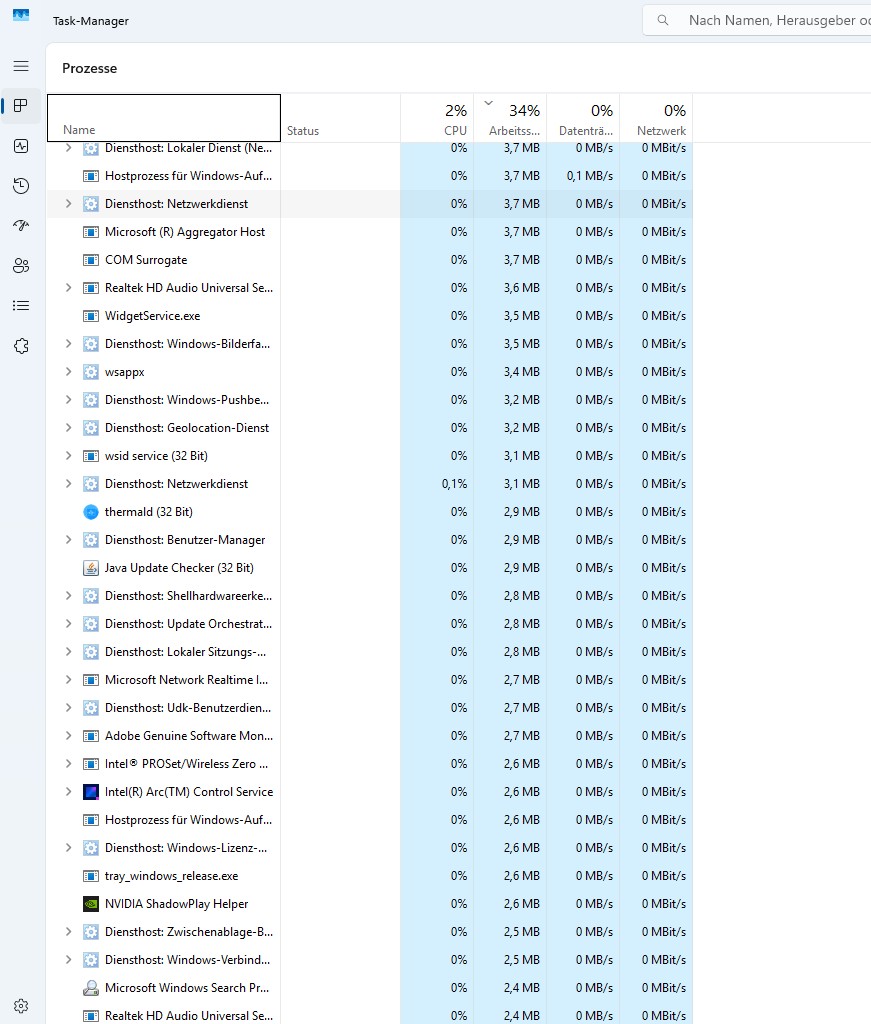Sort by Arbeitsspeicher column header
871x1024 pixels.
510,118
